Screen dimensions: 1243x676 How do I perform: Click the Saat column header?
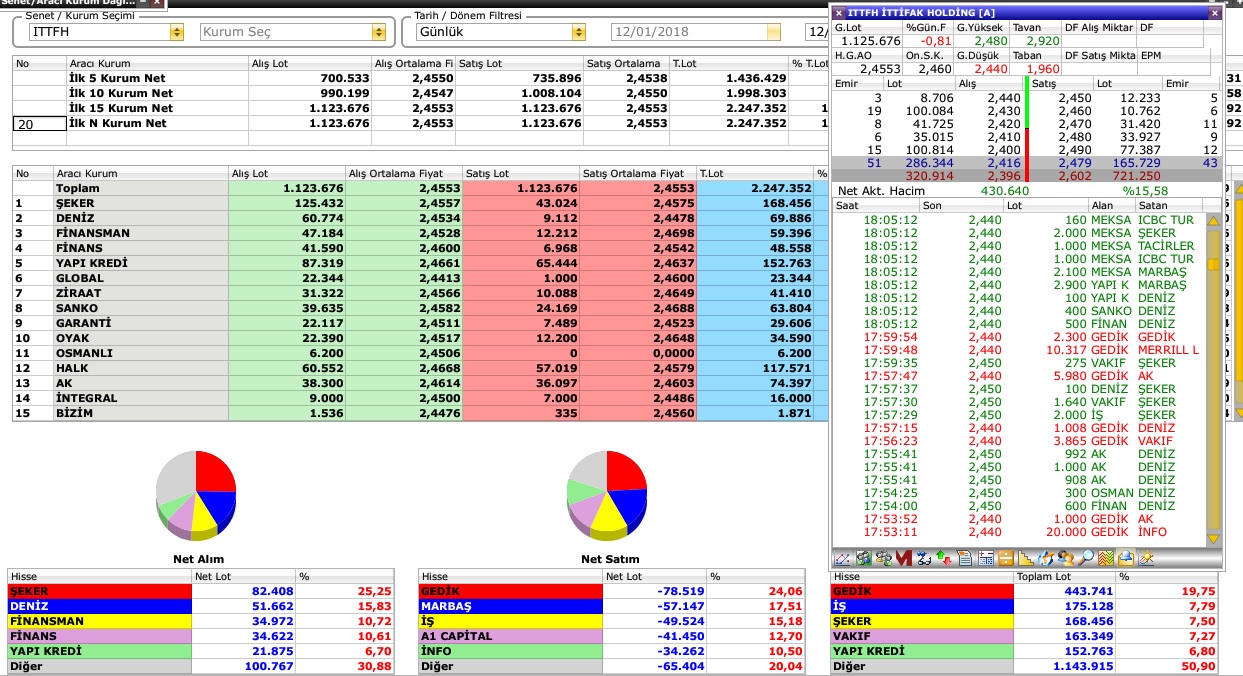click(x=875, y=205)
